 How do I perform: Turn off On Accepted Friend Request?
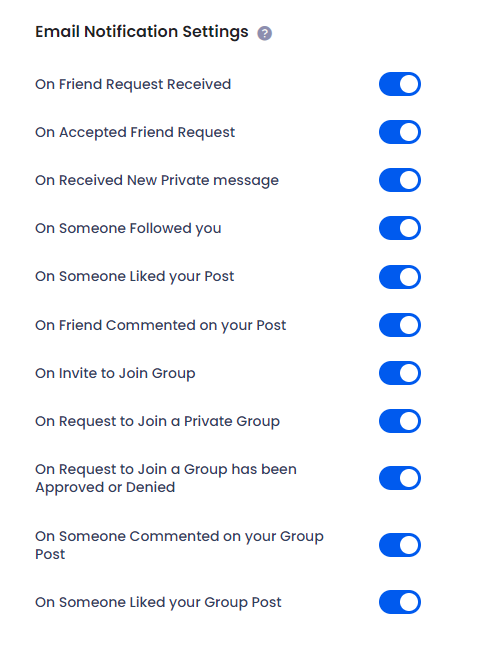coord(400,132)
